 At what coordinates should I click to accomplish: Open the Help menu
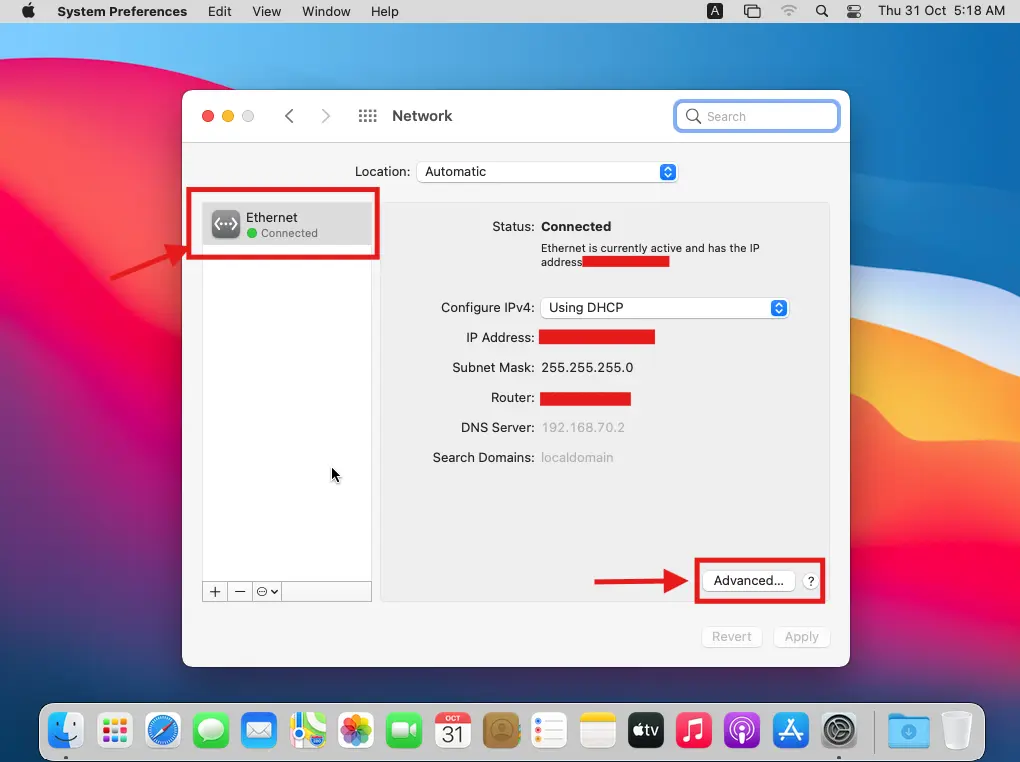tap(384, 11)
